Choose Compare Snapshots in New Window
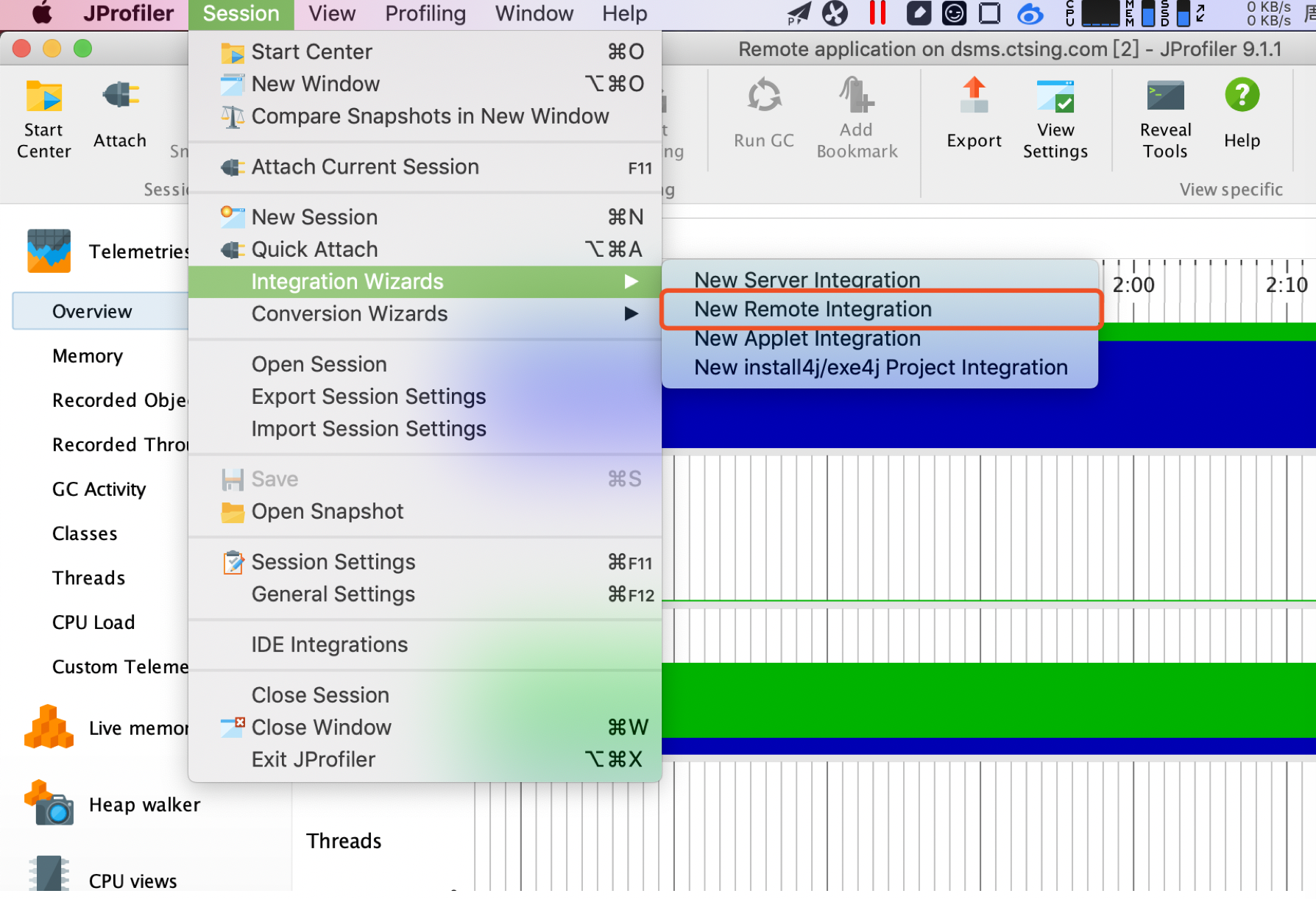 pyautogui.click(x=425, y=116)
